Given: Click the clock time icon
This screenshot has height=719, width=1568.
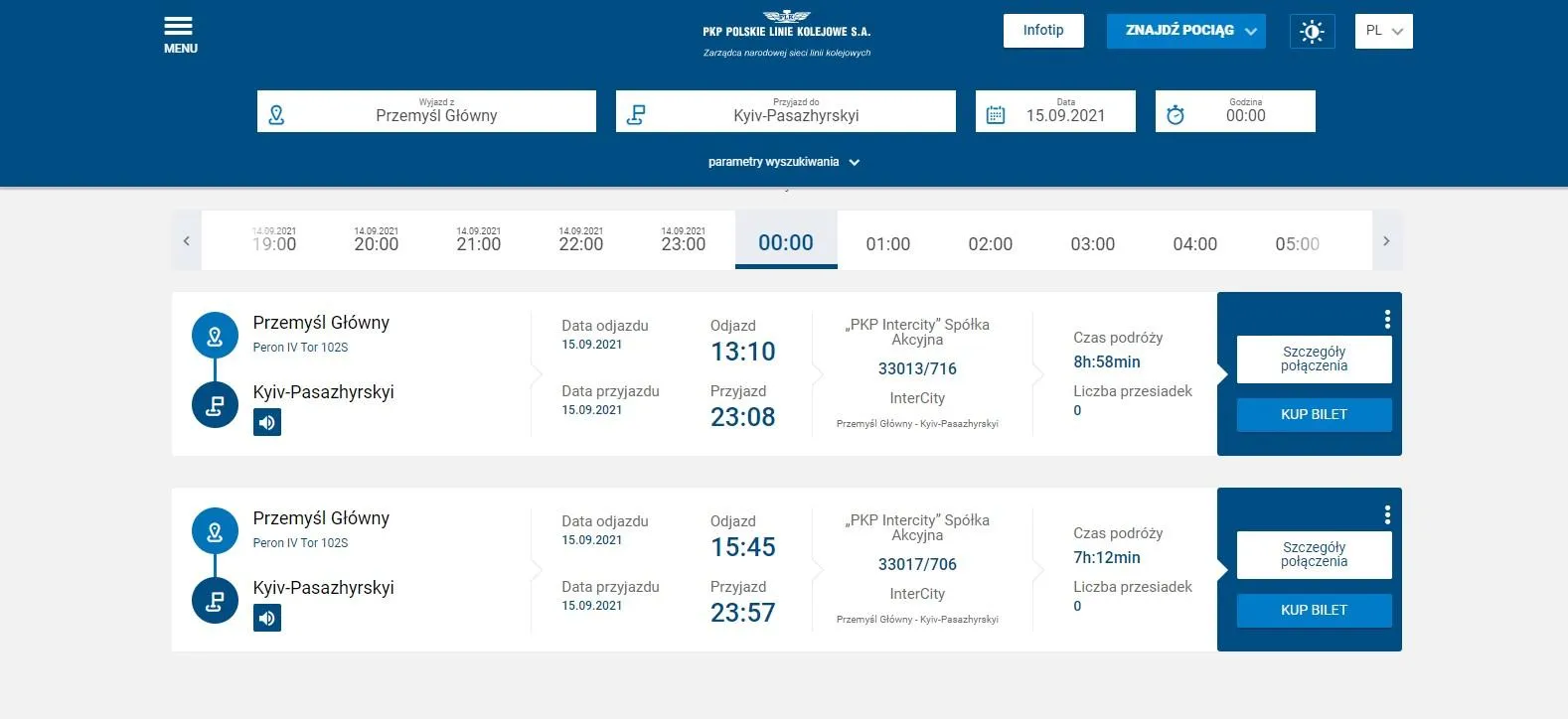Looking at the screenshot, I should coord(1176,115).
